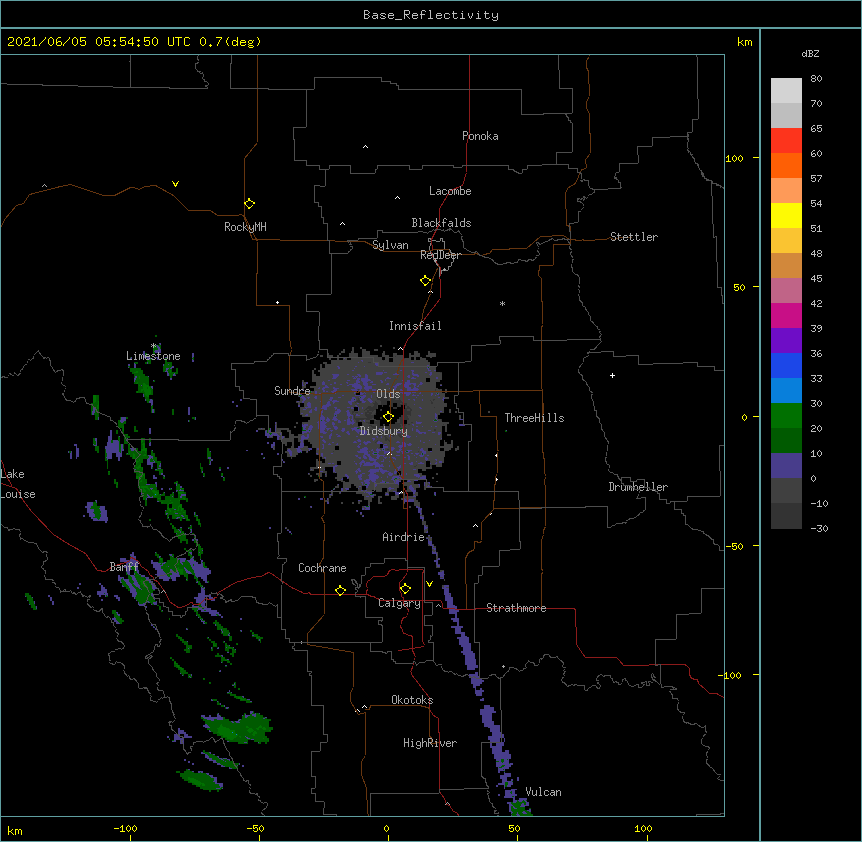Viewport: 862px width, 842px height.
Task: Pick the orange 60–57 dBZ legend swatch
Action: pyautogui.click(x=786, y=165)
